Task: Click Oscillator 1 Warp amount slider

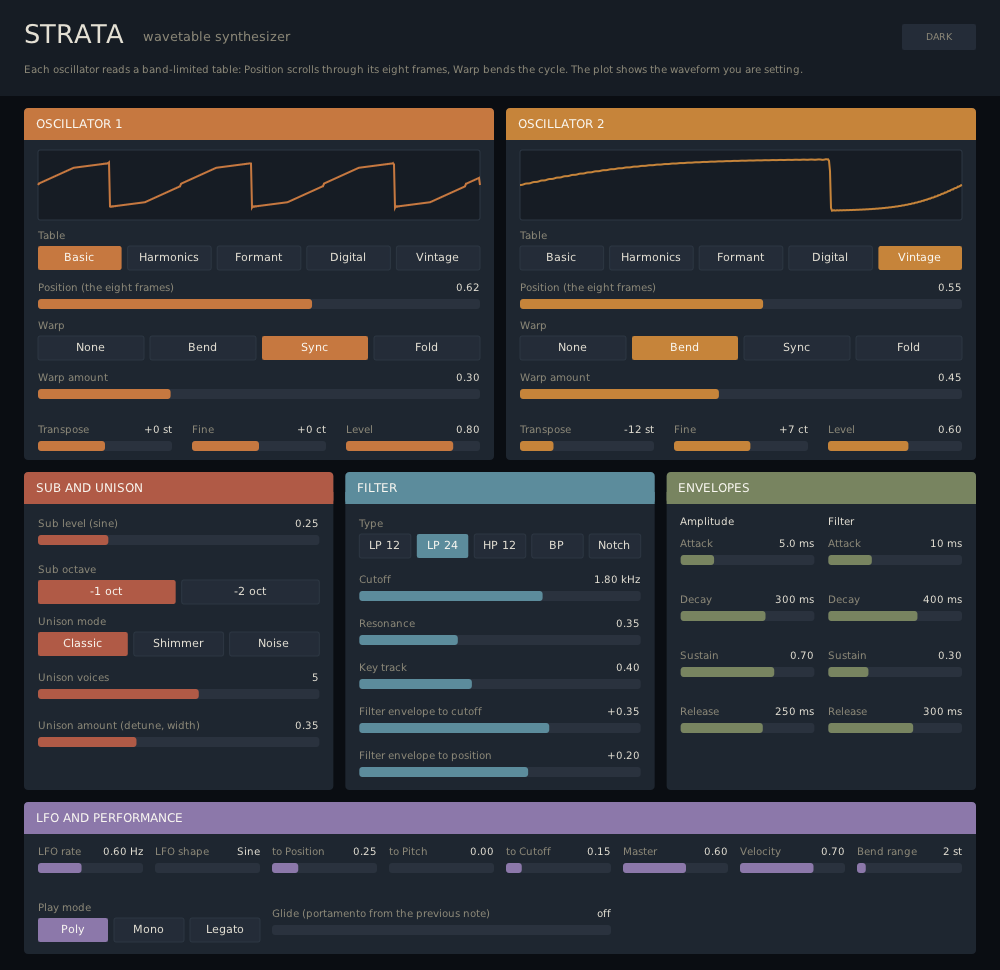Action: click(259, 394)
